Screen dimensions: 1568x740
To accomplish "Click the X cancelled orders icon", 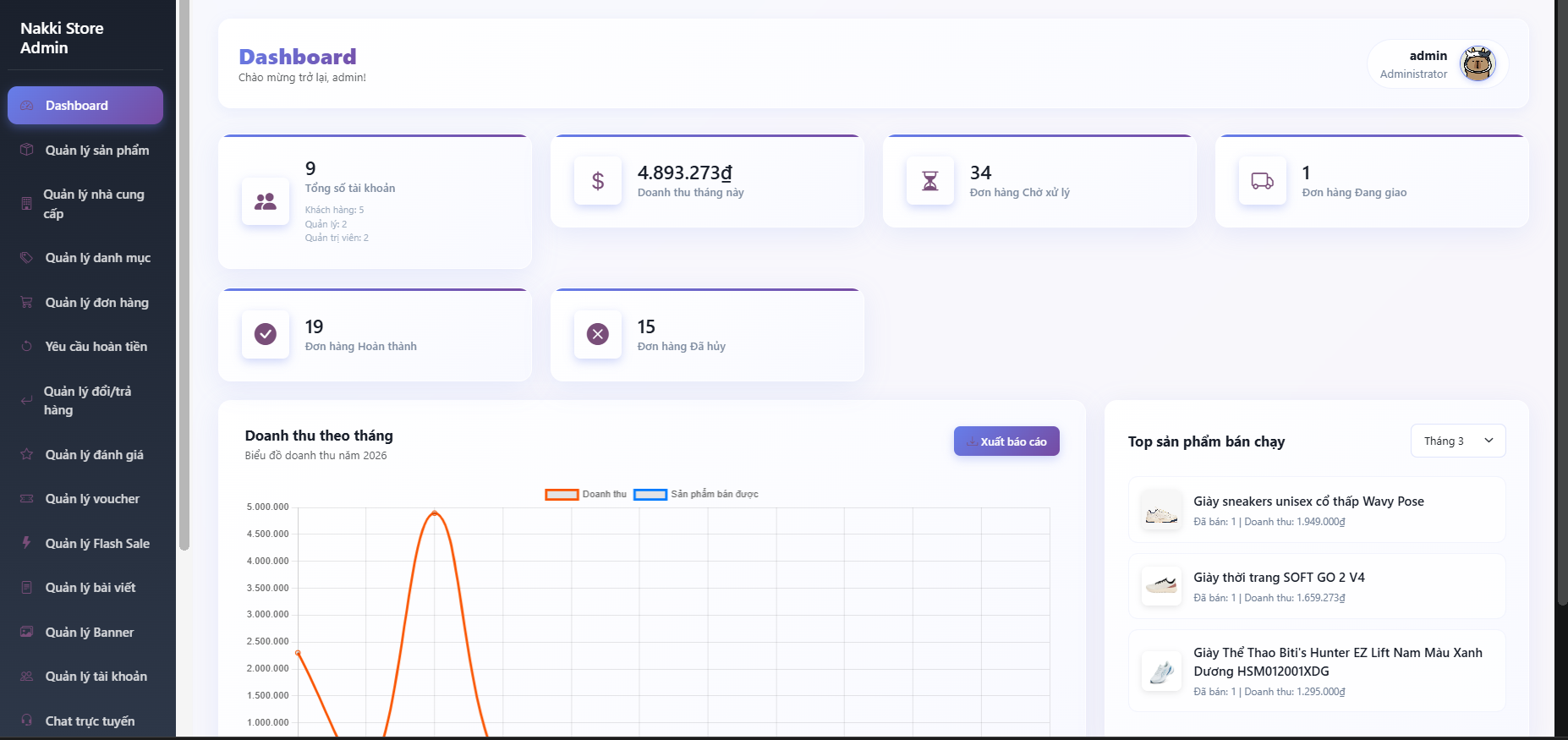I will [598, 335].
